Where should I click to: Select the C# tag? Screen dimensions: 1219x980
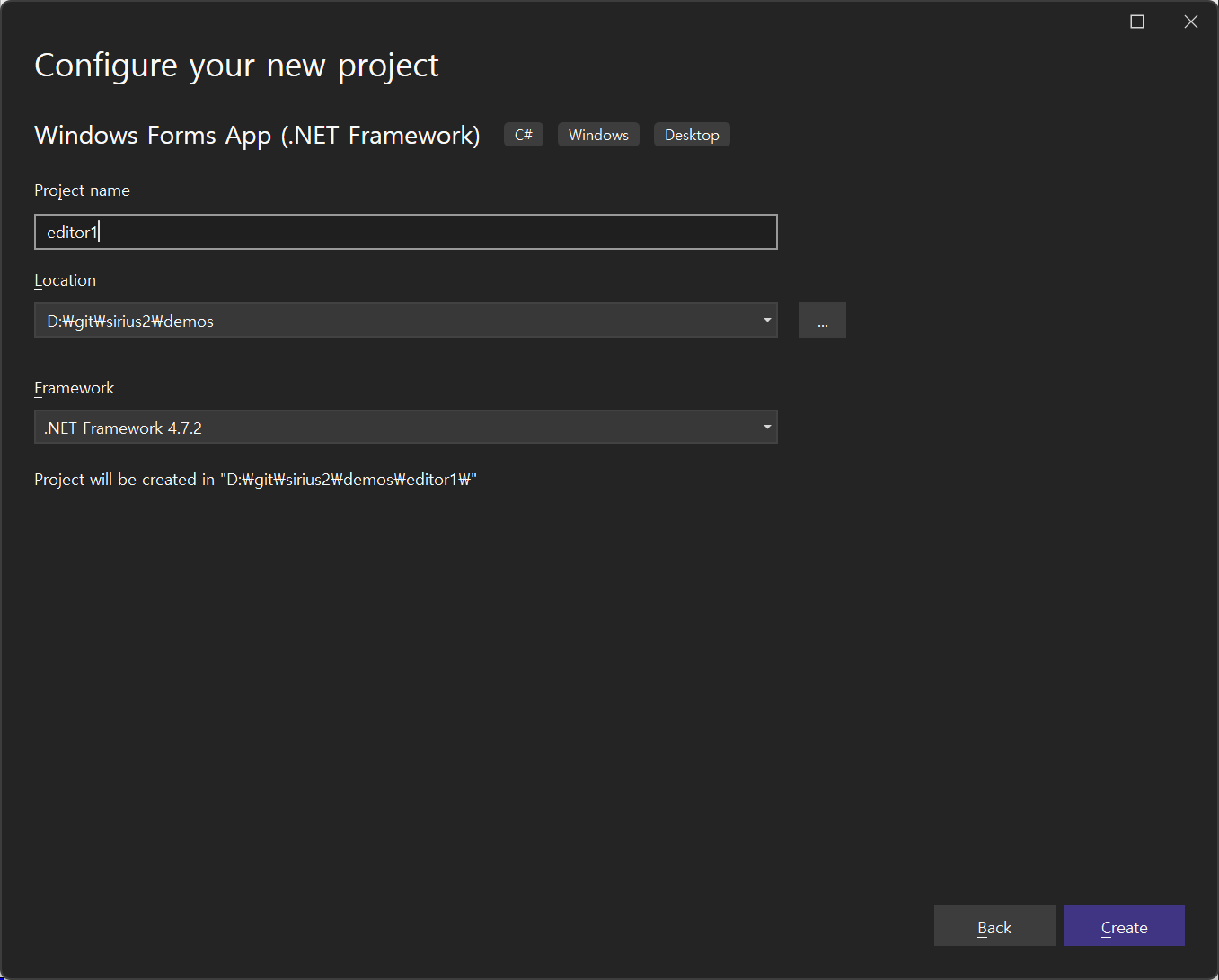tap(524, 135)
